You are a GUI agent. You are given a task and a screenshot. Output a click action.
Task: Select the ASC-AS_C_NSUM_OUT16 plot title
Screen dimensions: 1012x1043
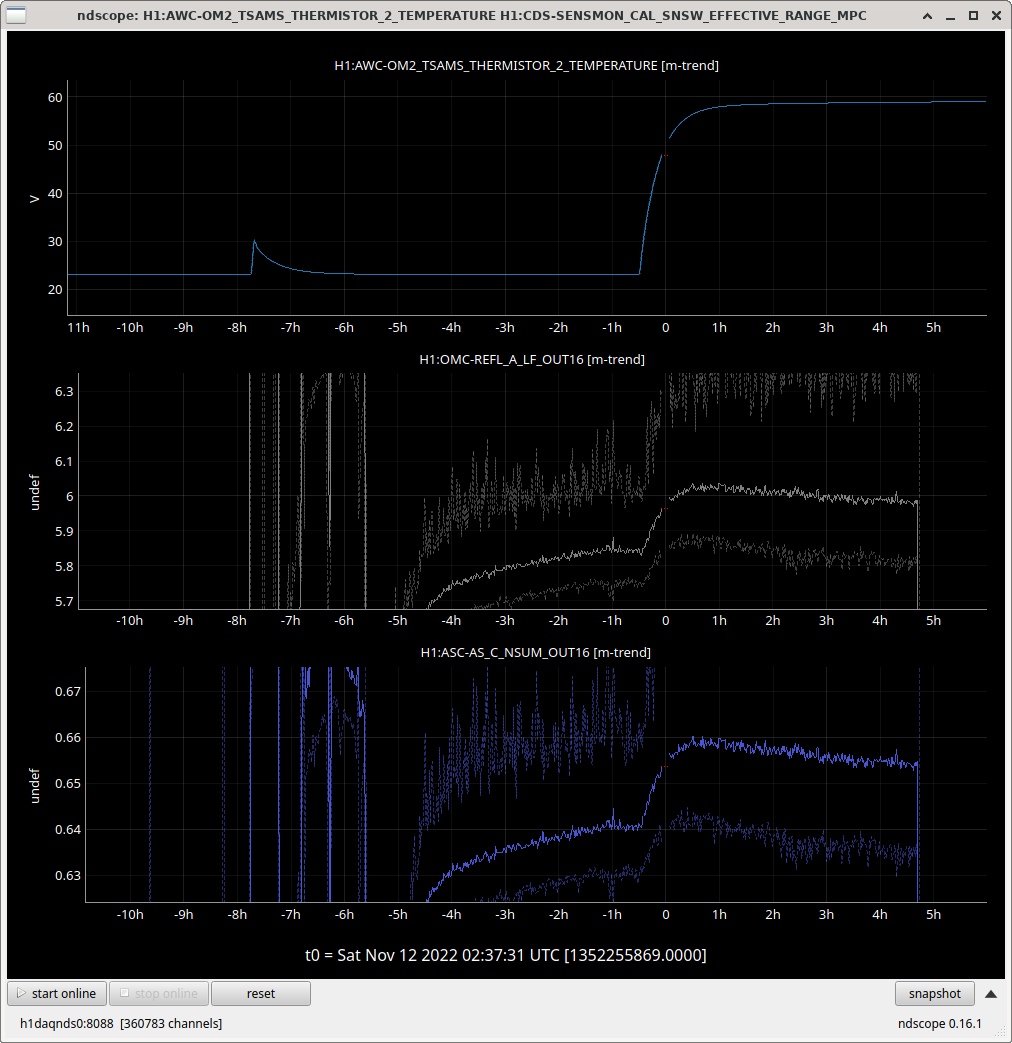(x=535, y=652)
